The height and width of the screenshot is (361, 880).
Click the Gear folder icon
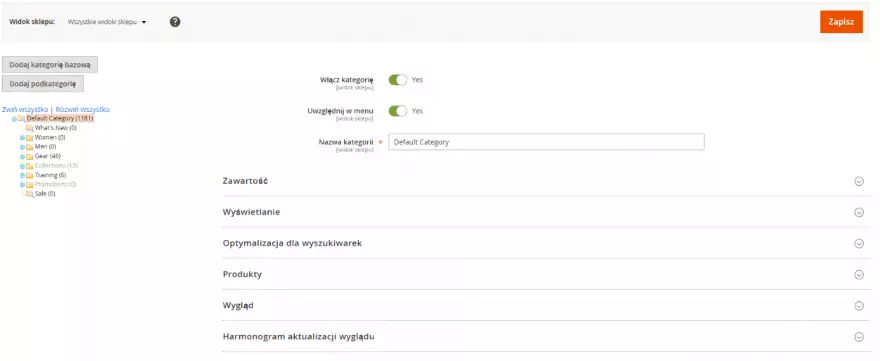(30, 156)
